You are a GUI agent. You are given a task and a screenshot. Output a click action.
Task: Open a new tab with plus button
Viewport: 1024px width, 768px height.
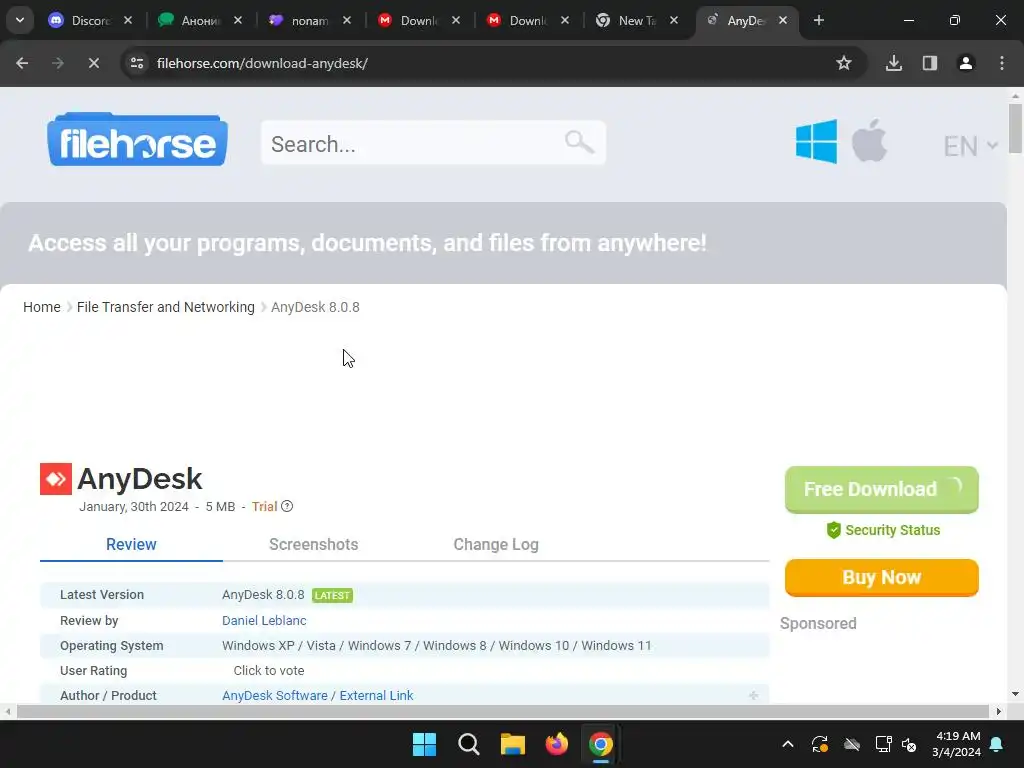tap(819, 20)
